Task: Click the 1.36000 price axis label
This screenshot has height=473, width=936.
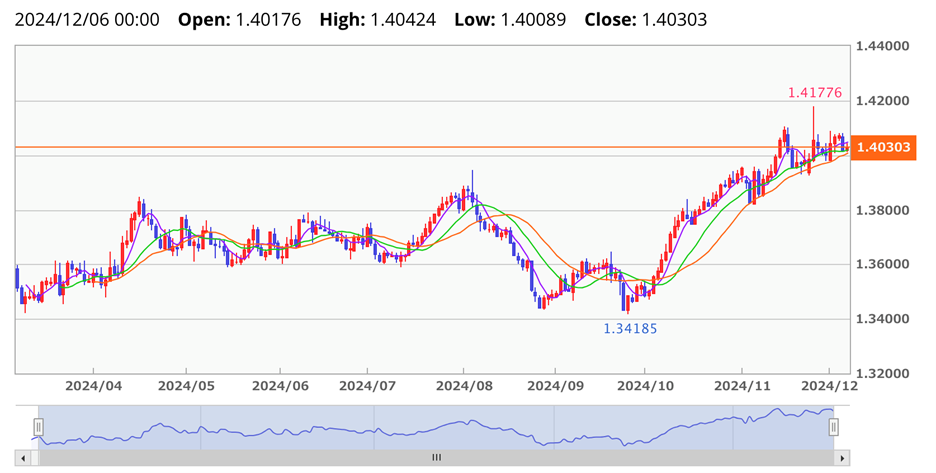Action: pos(882,264)
